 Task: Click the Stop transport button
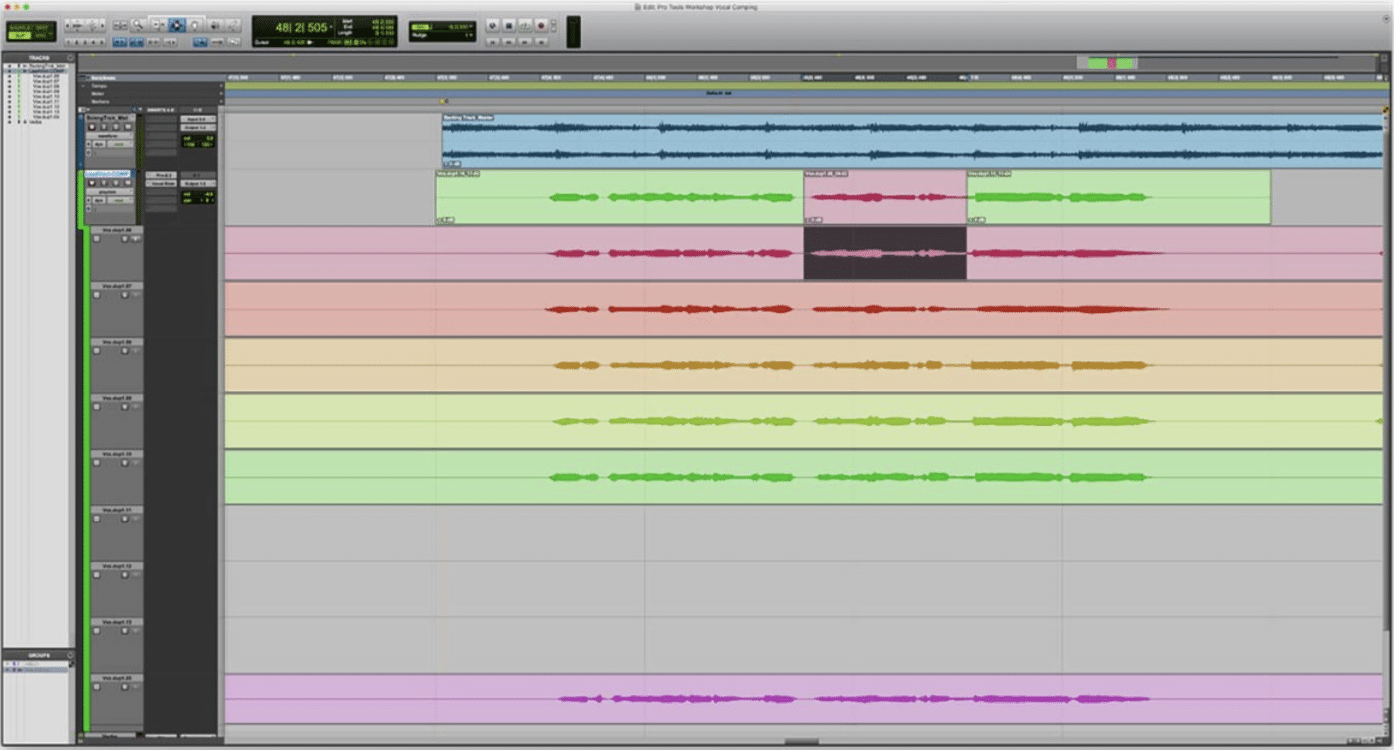(x=509, y=25)
